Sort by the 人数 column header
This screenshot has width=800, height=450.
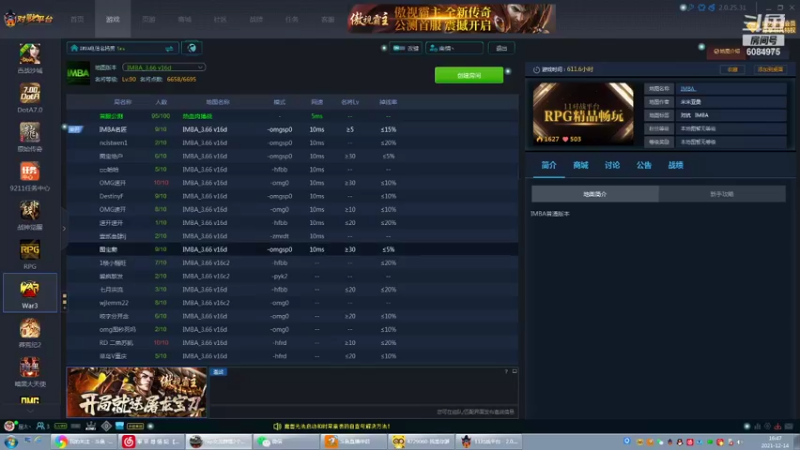point(161,102)
